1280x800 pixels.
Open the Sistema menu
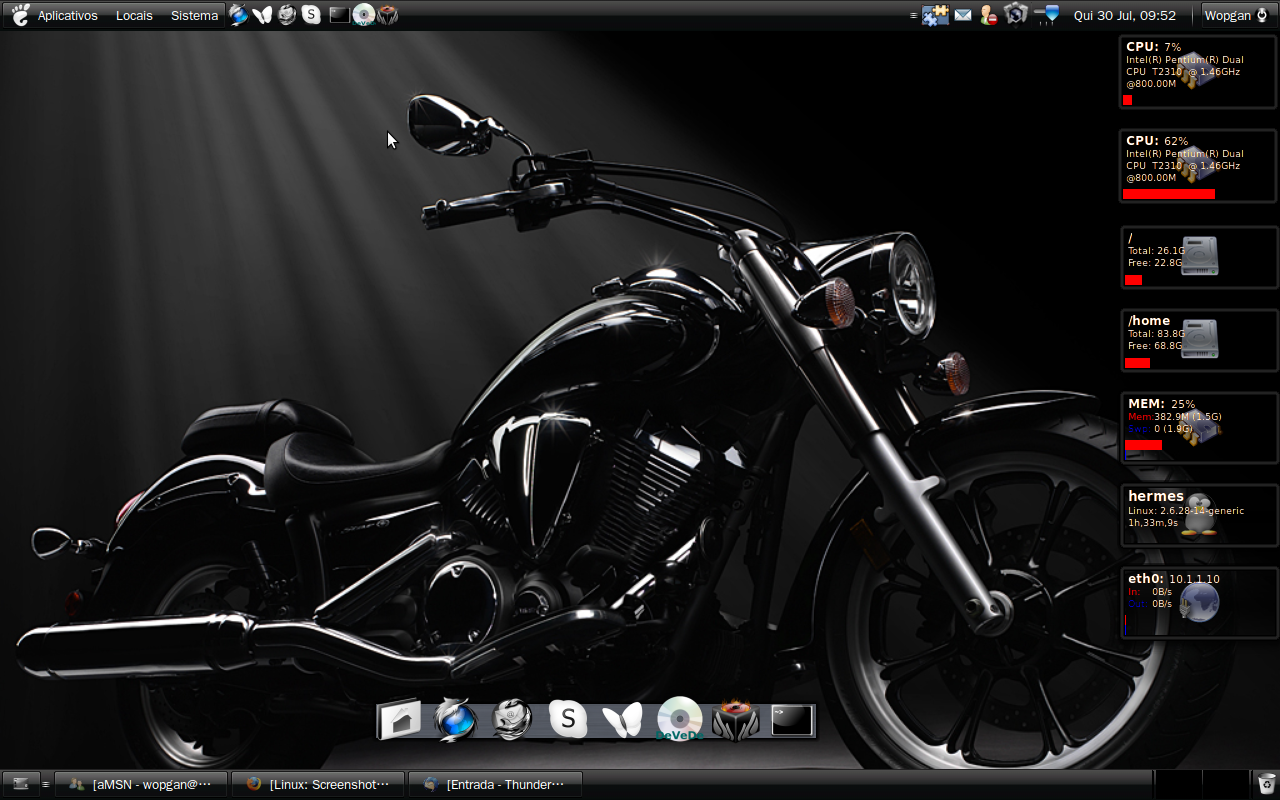(194, 15)
